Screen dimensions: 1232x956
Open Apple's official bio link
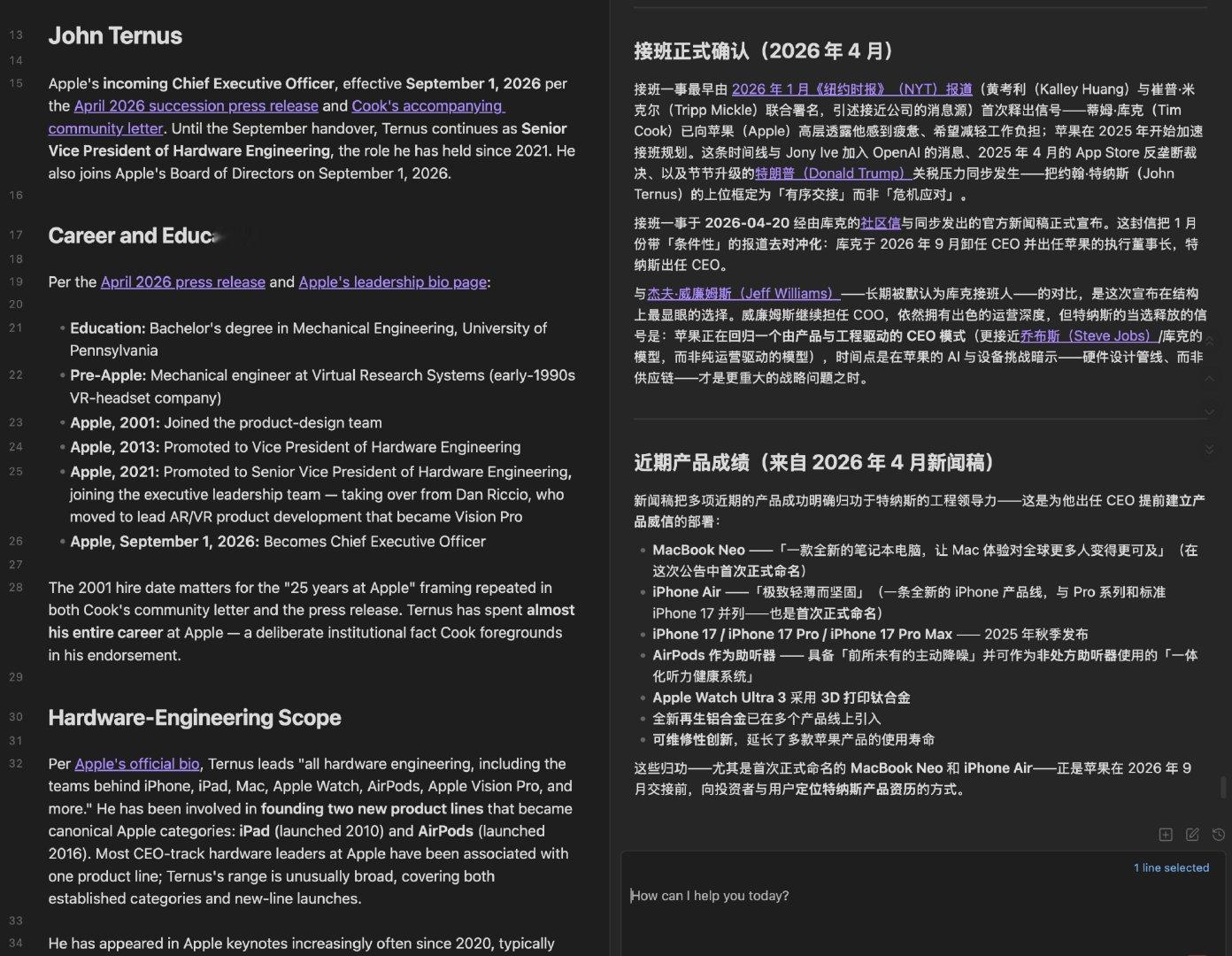136,763
